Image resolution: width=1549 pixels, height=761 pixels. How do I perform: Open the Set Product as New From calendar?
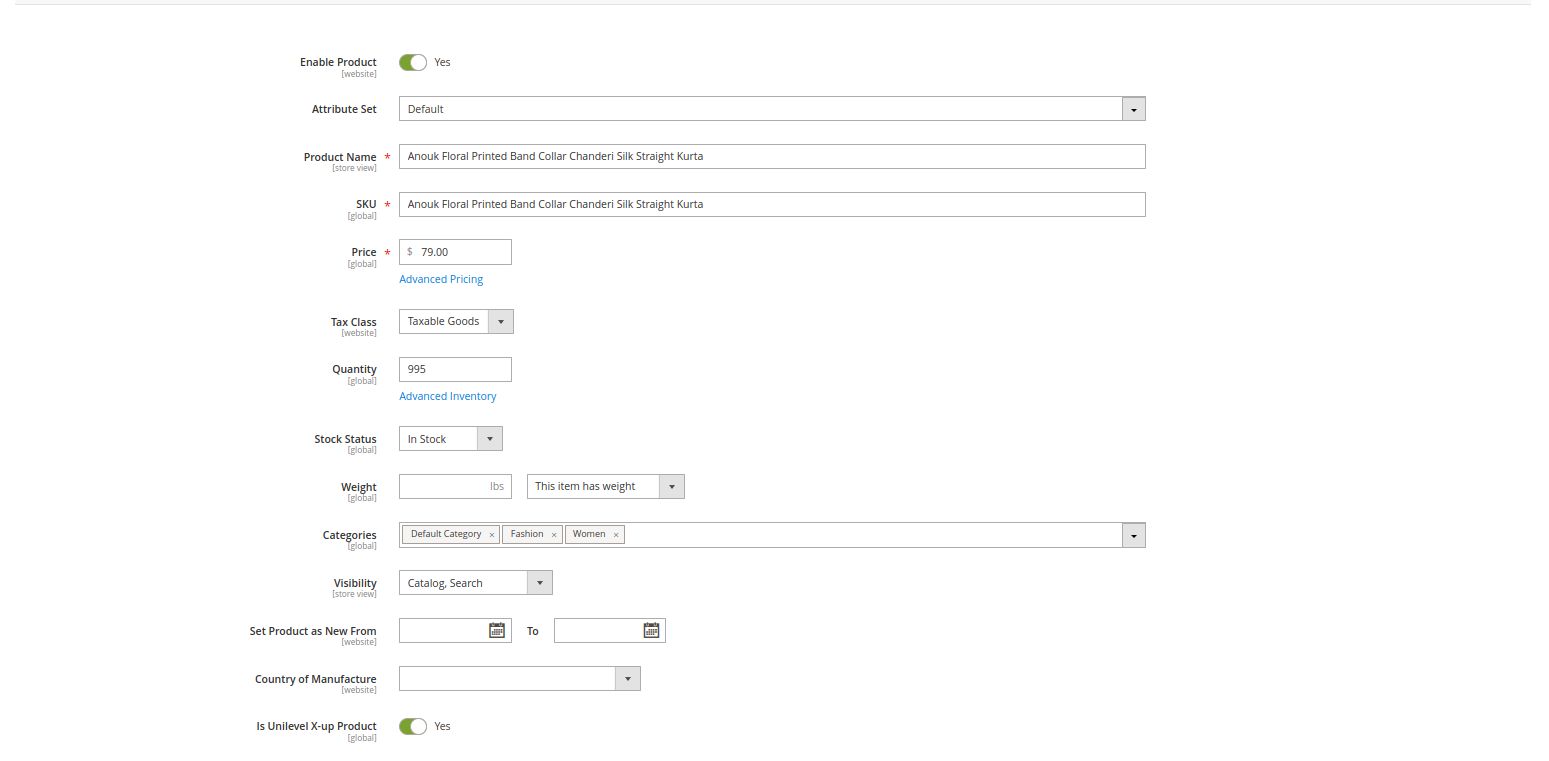[x=496, y=630]
